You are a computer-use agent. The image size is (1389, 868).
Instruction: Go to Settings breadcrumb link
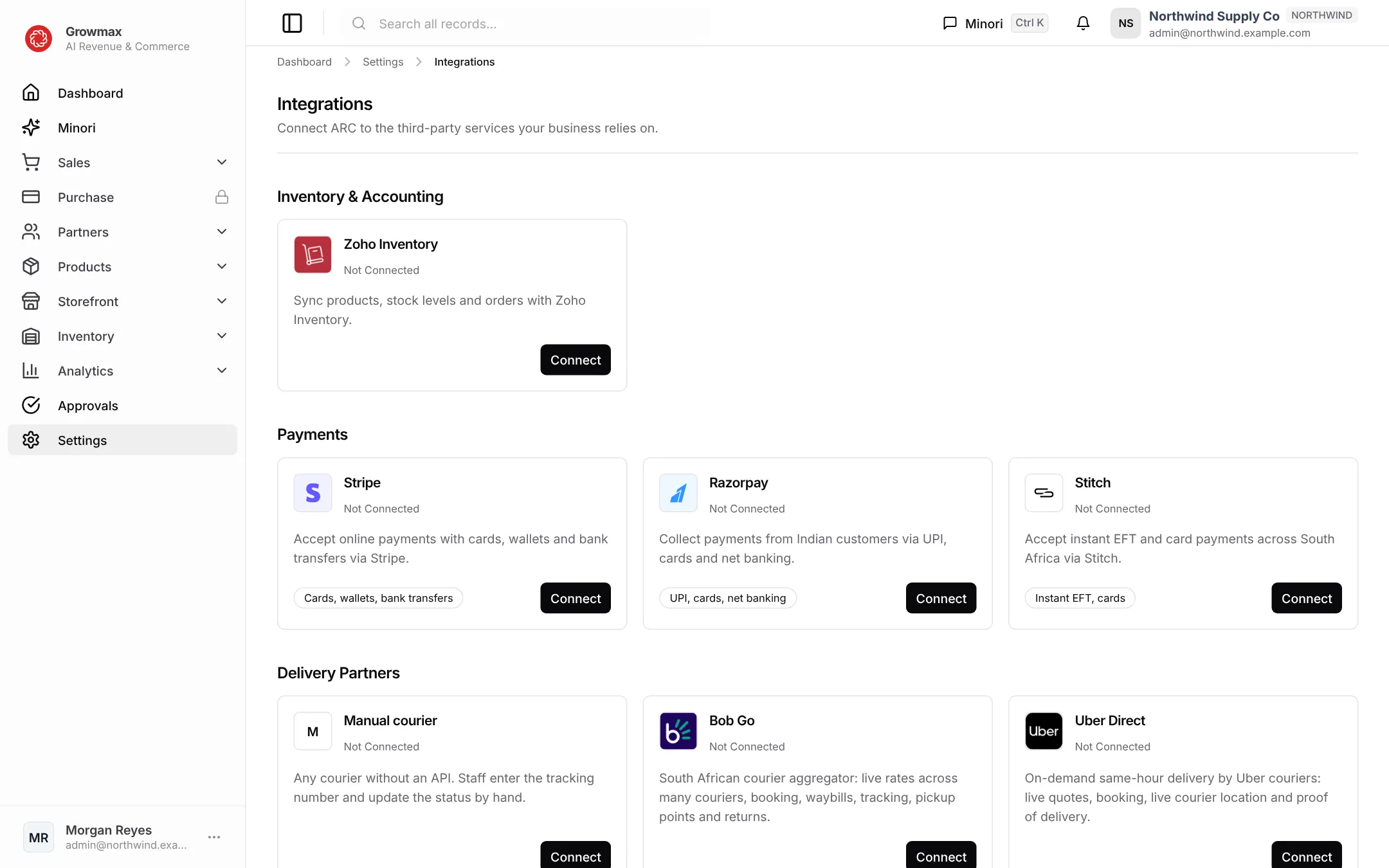[x=383, y=62]
